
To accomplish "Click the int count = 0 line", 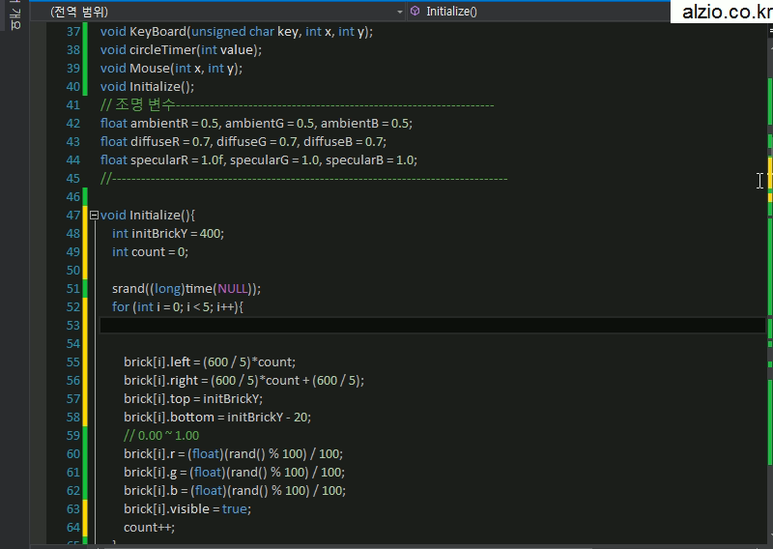I will click(x=150, y=252).
